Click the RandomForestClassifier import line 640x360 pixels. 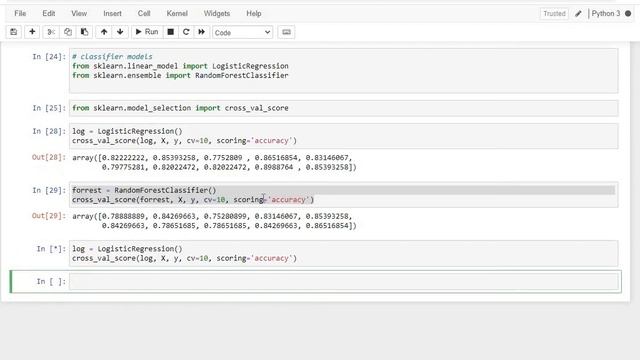pyautogui.click(x=180, y=75)
